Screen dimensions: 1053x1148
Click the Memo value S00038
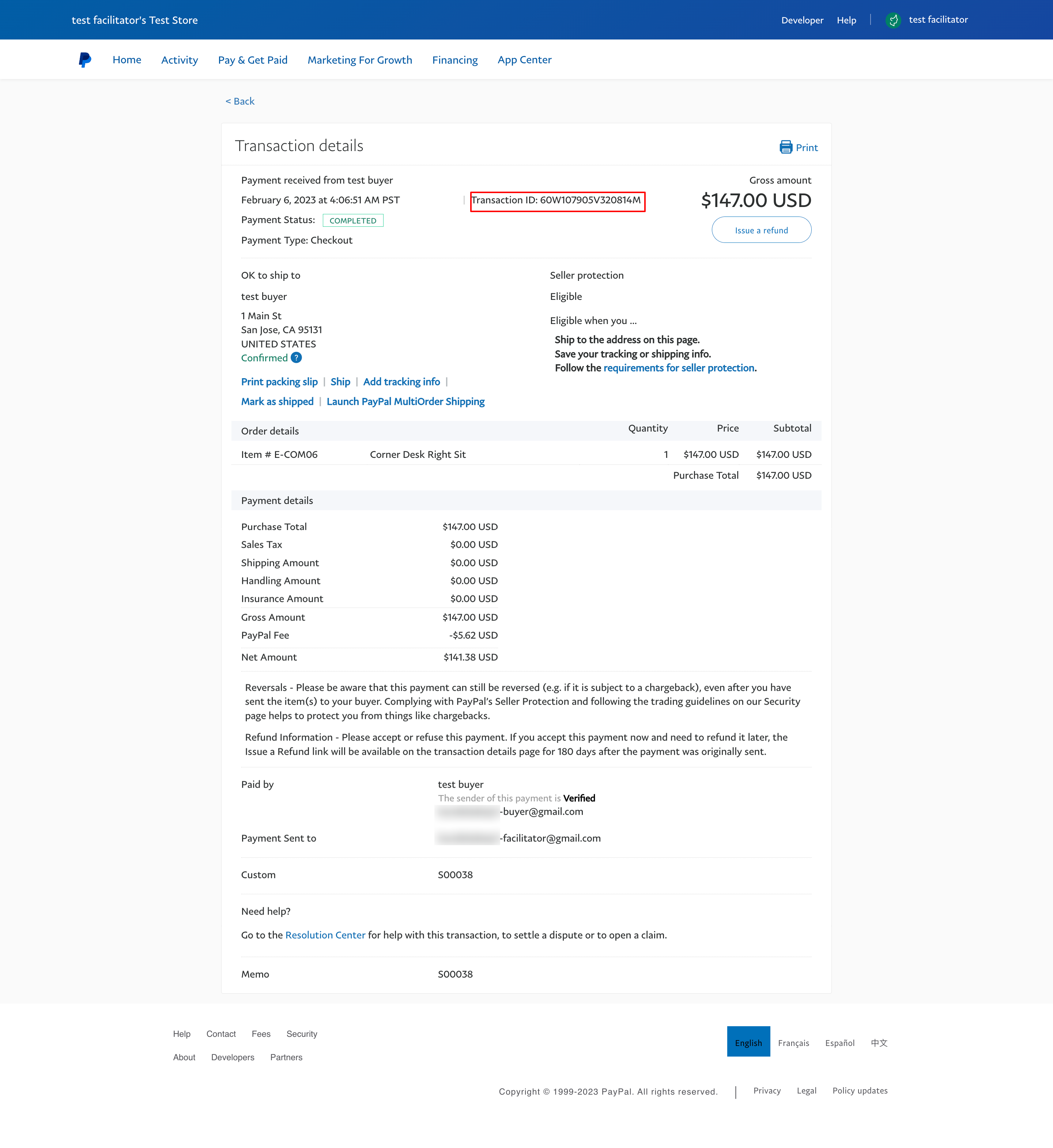(455, 974)
